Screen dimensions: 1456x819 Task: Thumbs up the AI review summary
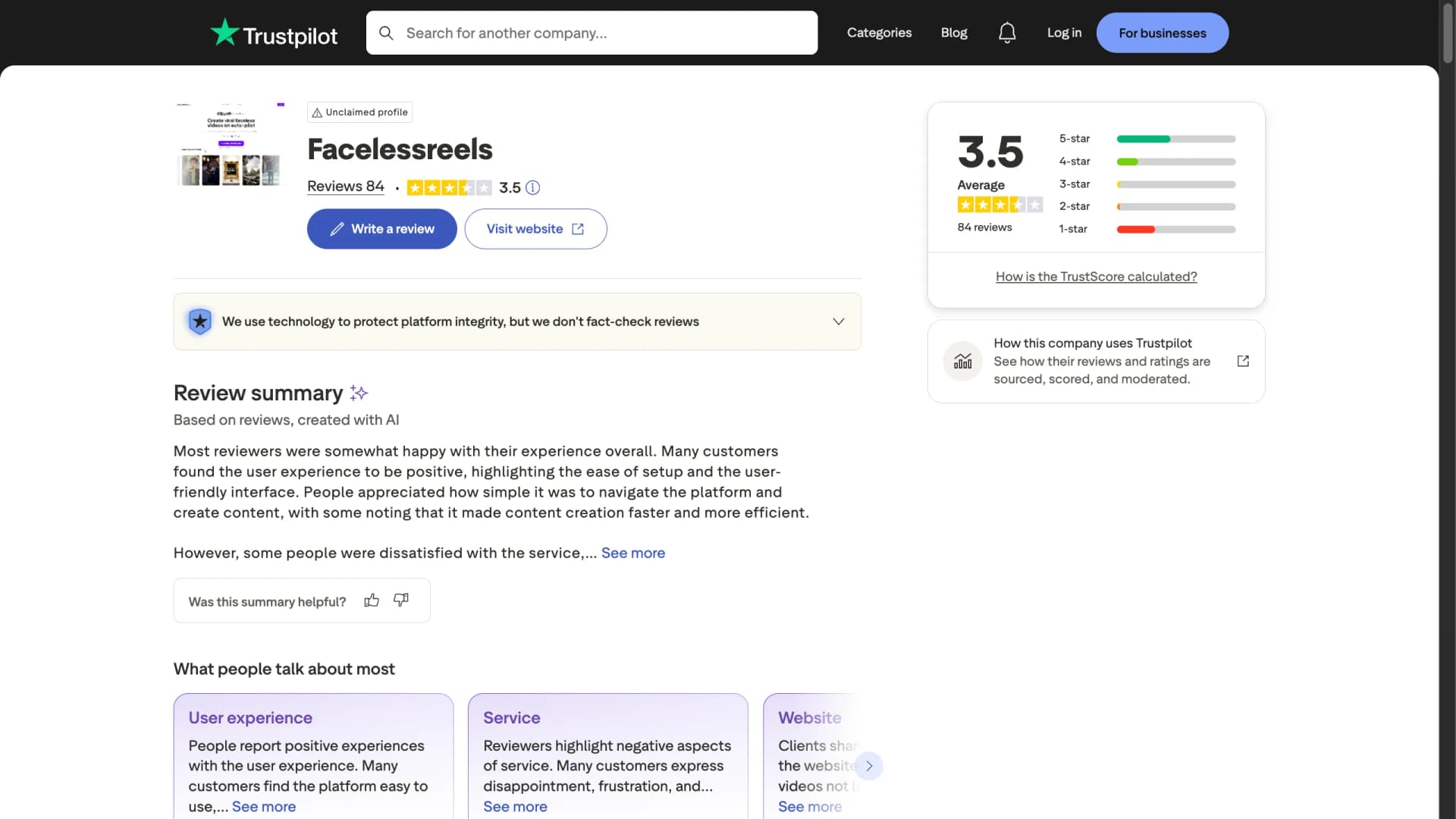(371, 600)
